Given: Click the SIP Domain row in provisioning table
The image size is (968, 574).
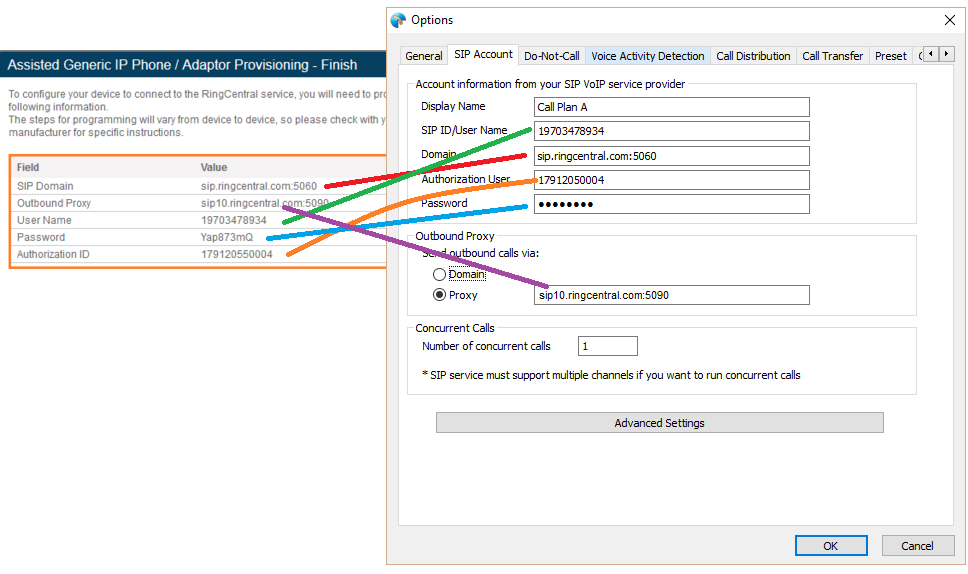Looking at the screenshot, I should (x=199, y=186).
